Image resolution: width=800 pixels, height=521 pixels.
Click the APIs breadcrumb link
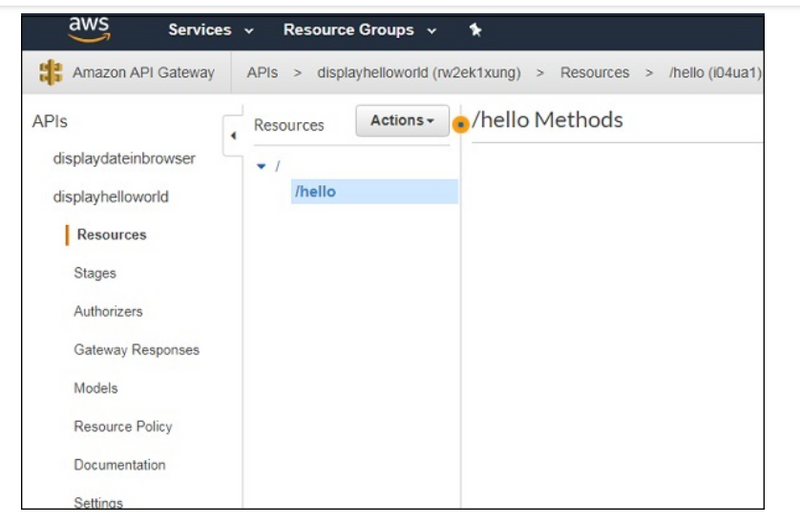tap(262, 73)
